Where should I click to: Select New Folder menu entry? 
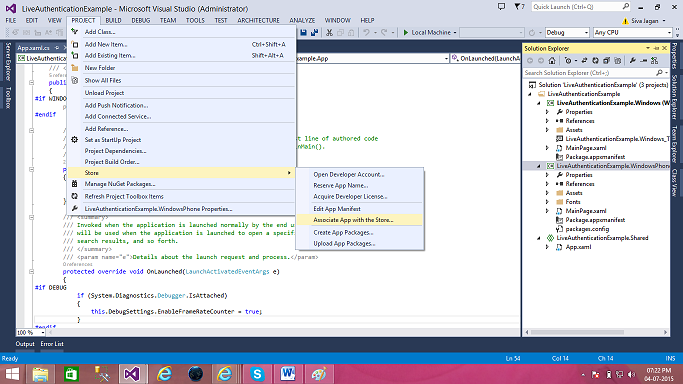pyautogui.click(x=182, y=68)
